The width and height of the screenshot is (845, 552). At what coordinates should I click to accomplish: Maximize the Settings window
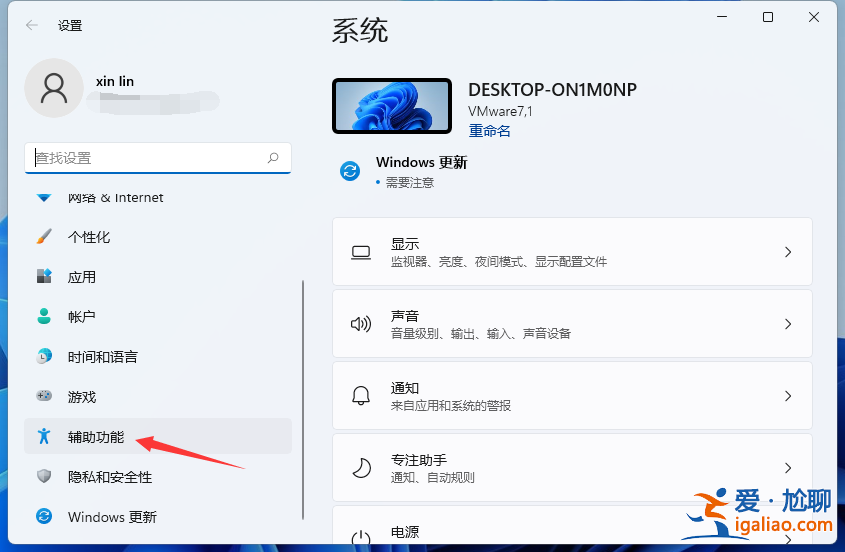click(x=768, y=17)
